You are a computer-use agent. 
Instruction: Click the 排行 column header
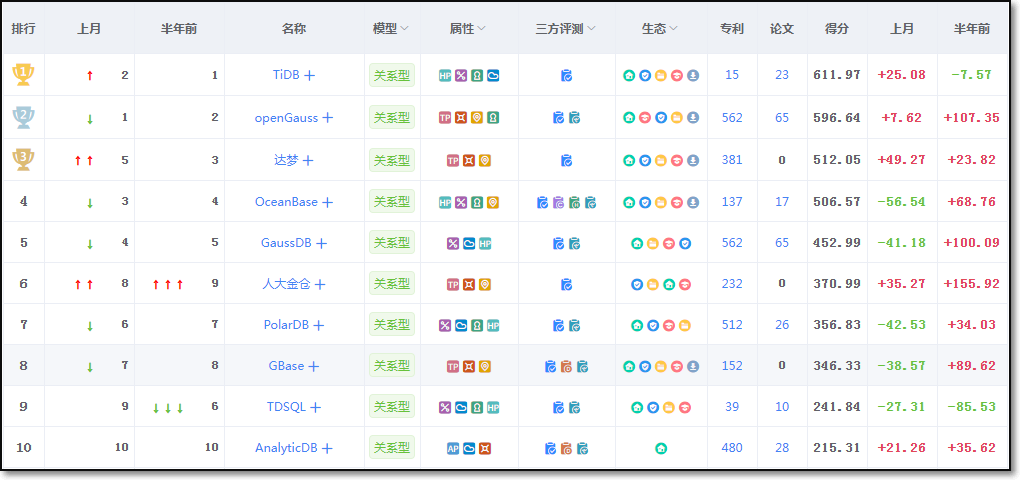pyautogui.click(x=23, y=29)
